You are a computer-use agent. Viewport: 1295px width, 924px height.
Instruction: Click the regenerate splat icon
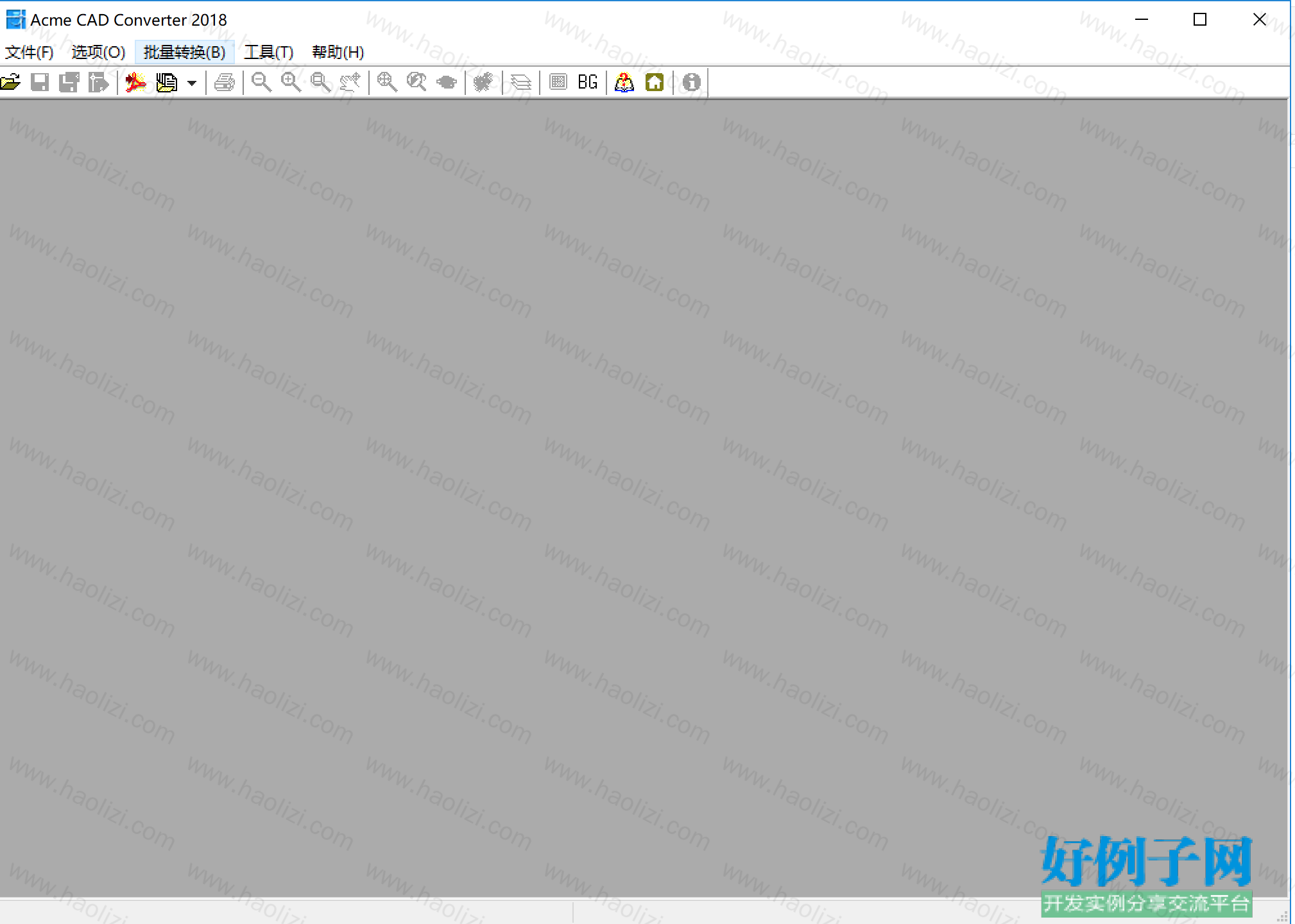coord(483,82)
